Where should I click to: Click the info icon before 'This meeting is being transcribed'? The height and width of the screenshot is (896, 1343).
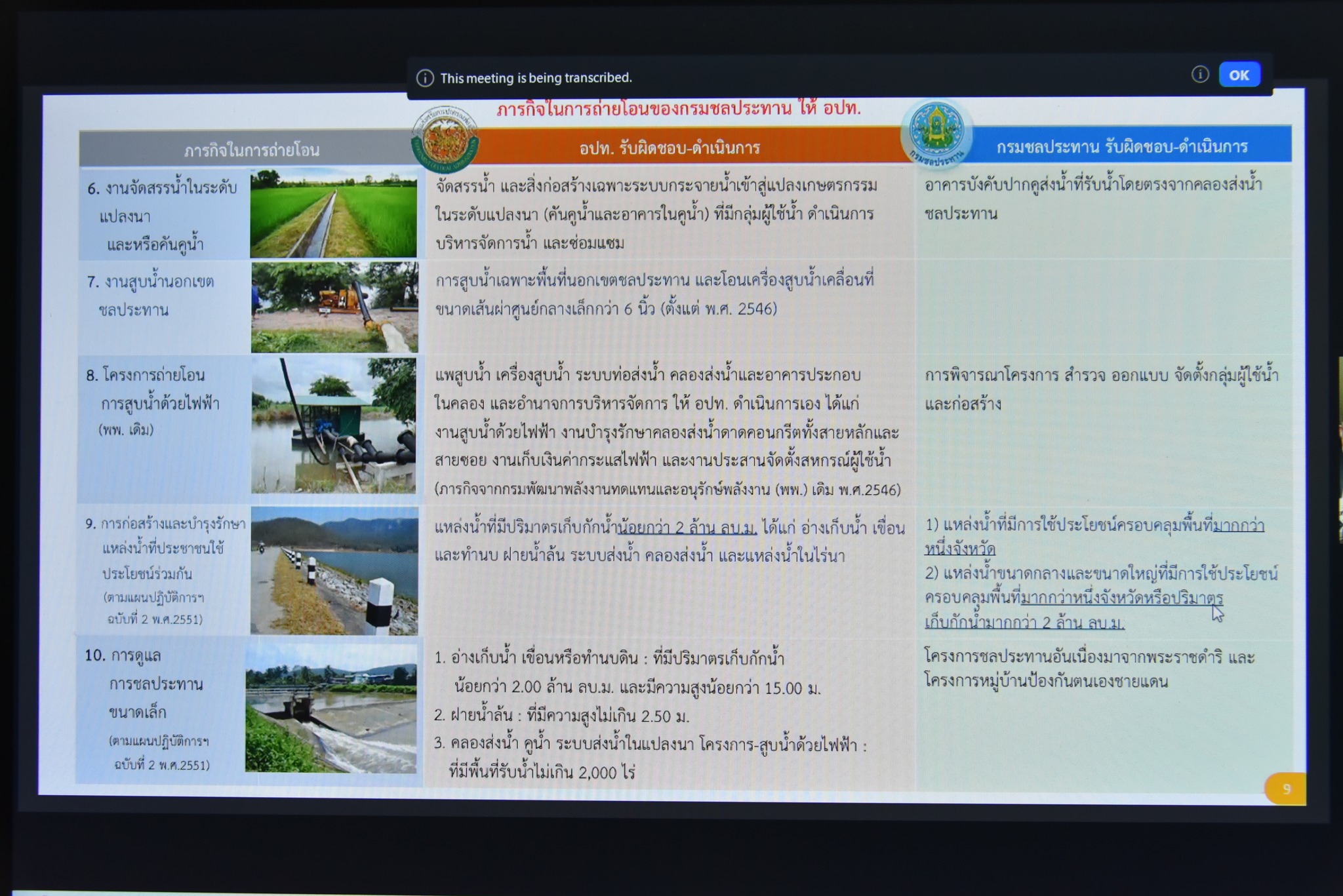(425, 78)
